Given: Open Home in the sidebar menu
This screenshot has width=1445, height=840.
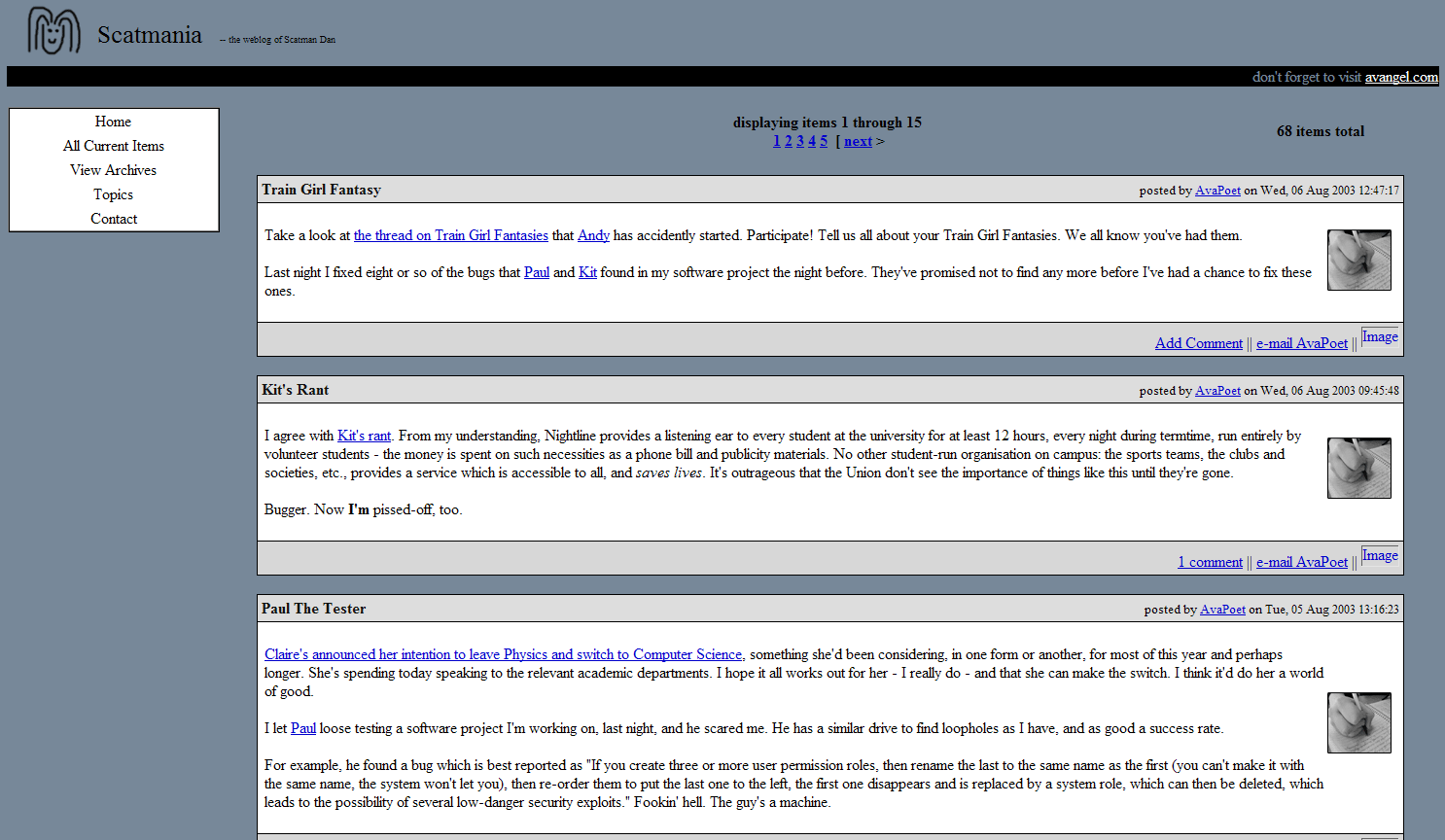Looking at the screenshot, I should pyautogui.click(x=113, y=122).
